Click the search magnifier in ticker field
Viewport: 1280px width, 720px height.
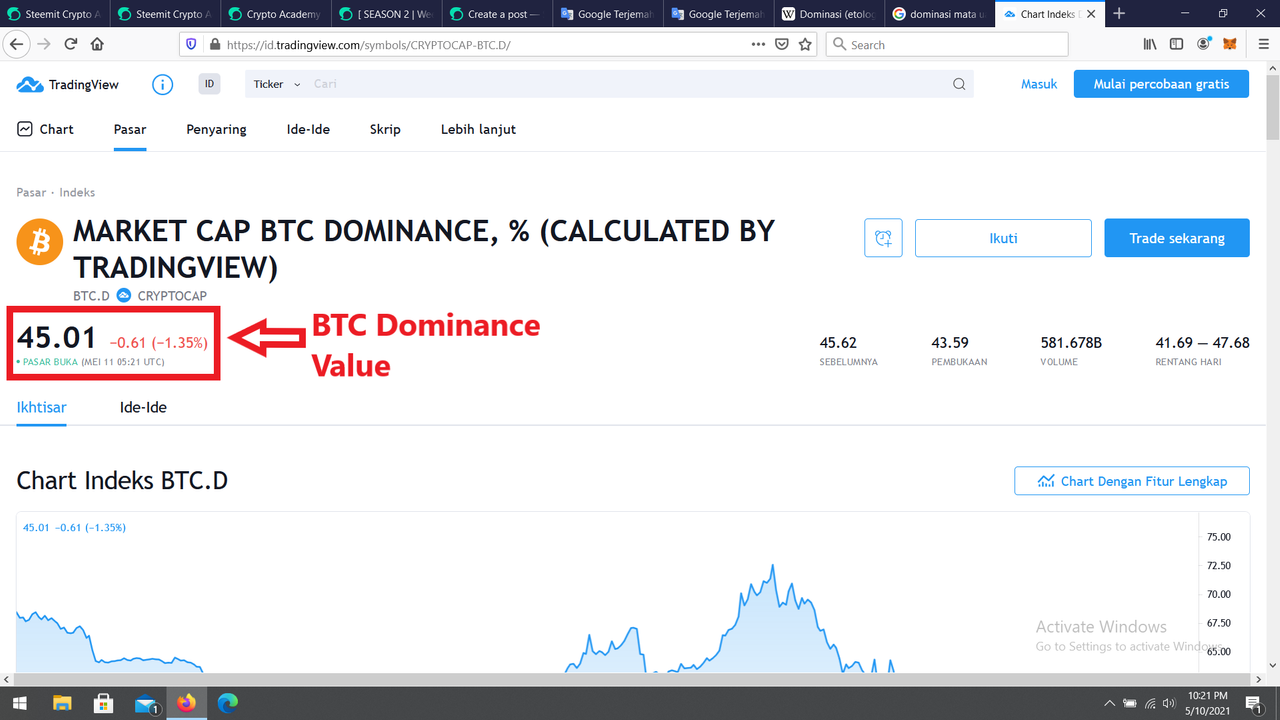[959, 84]
